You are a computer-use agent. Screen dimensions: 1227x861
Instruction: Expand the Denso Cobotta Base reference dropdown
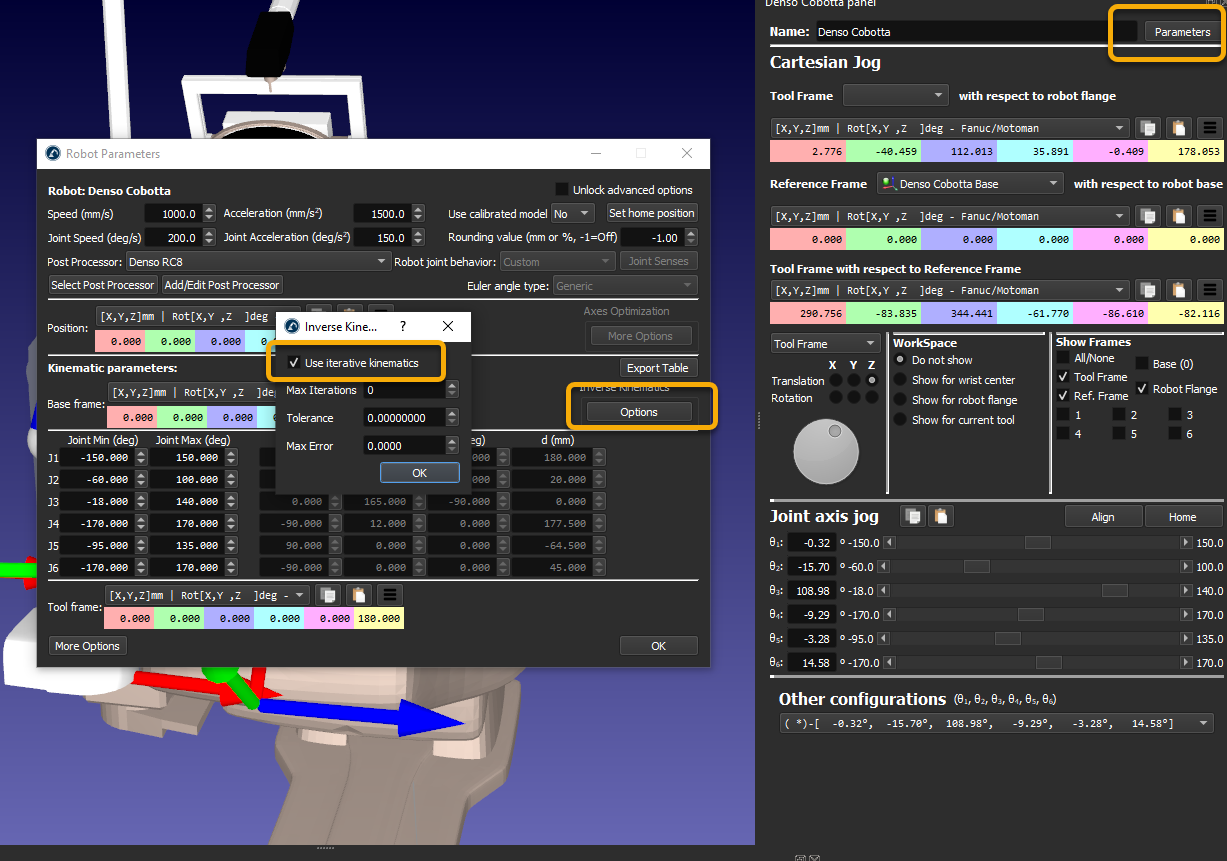[970, 184]
